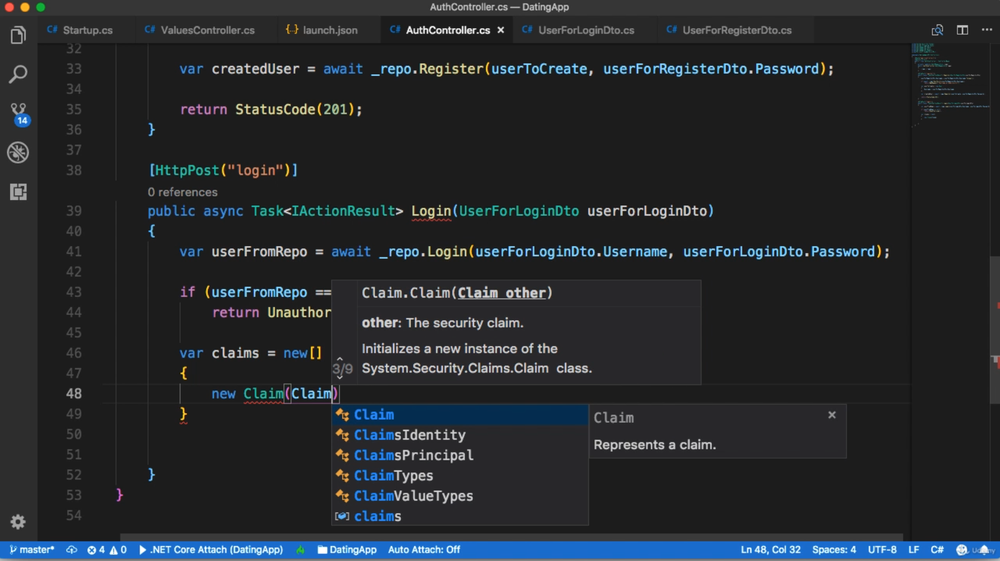This screenshot has height=561, width=1000.
Task: Open the Manage gear menu
Action: tap(18, 521)
